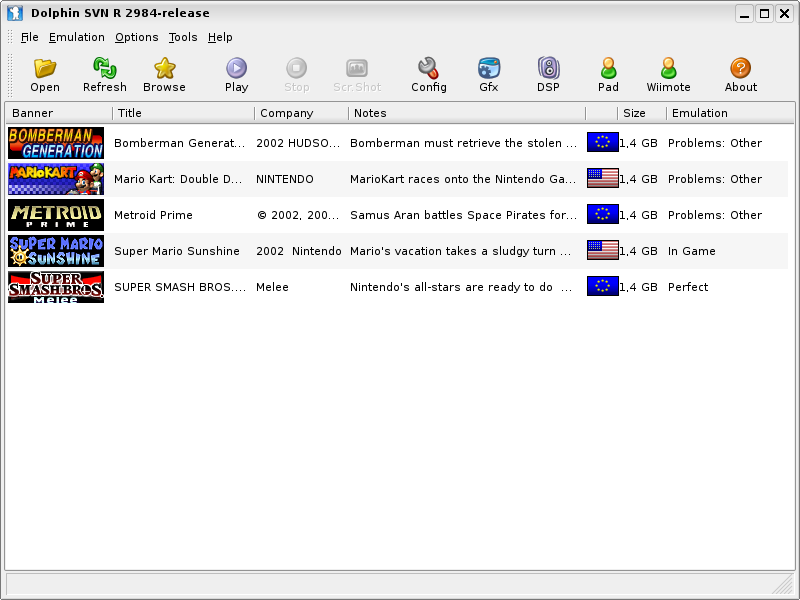Sort by the Company column header
This screenshot has height=600, width=800.
pos(302,113)
